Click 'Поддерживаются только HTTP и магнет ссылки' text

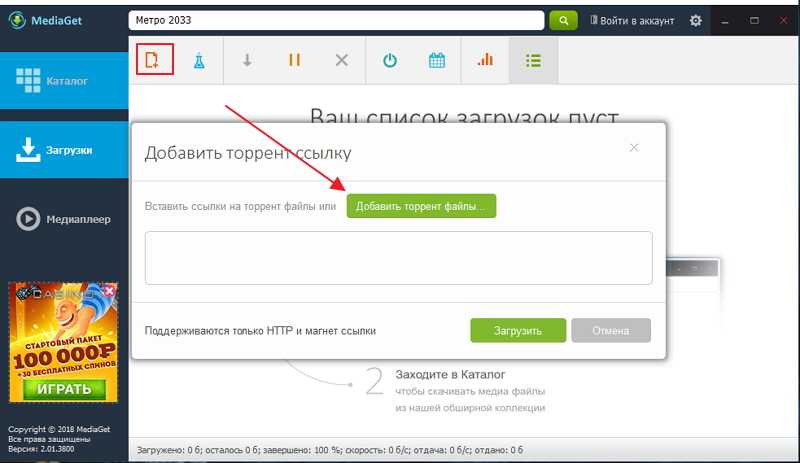coord(260,331)
